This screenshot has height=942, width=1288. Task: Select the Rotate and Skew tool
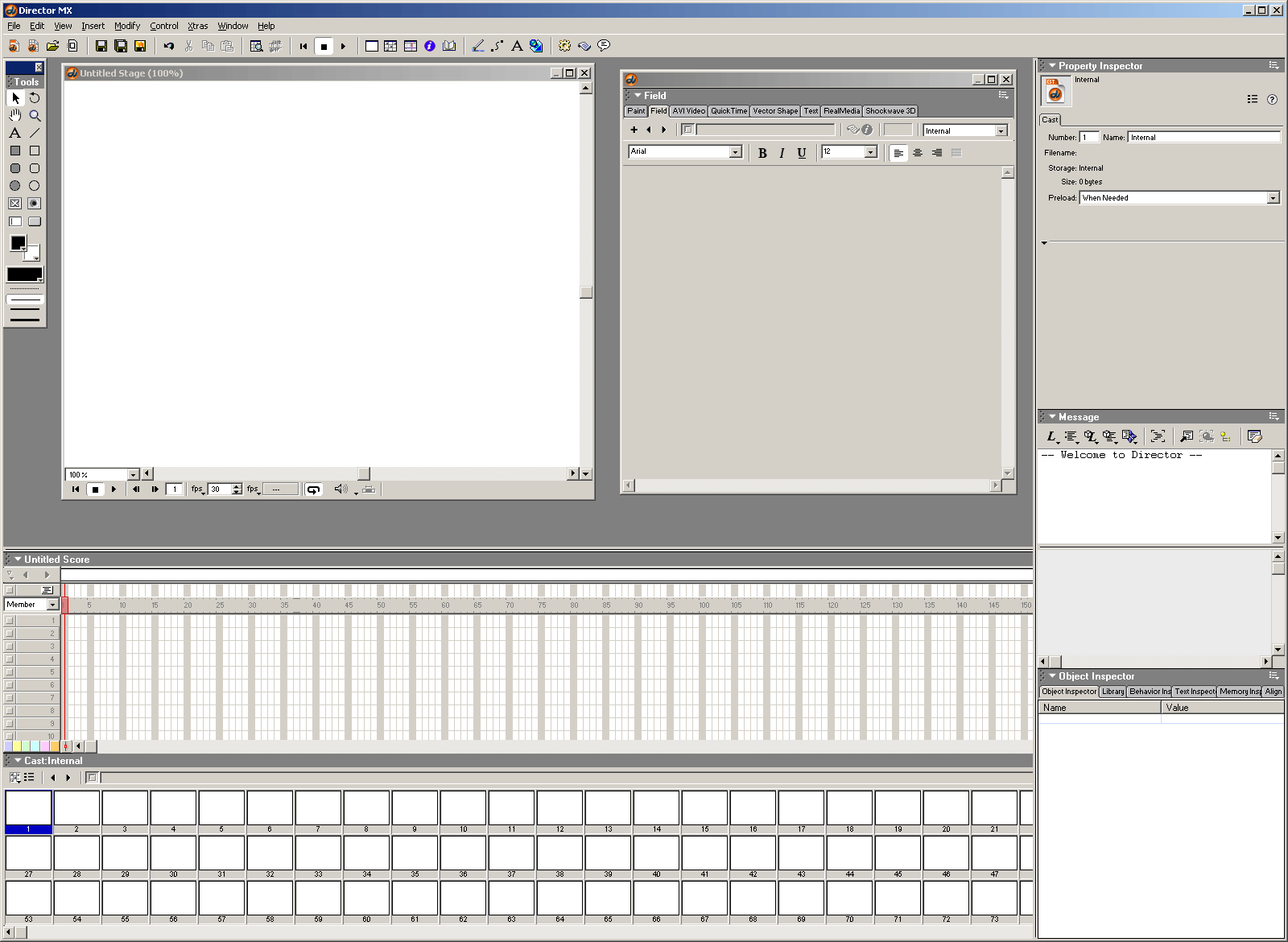pyautogui.click(x=35, y=98)
